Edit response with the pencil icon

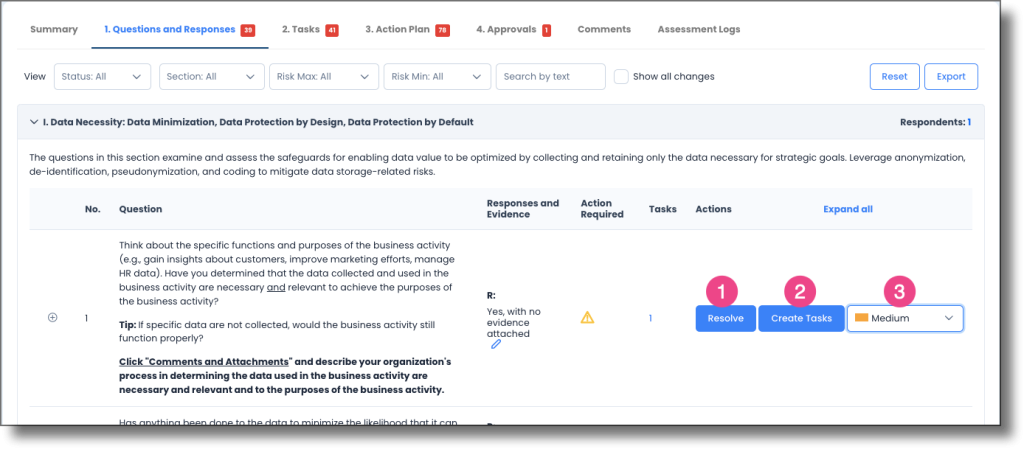496,344
